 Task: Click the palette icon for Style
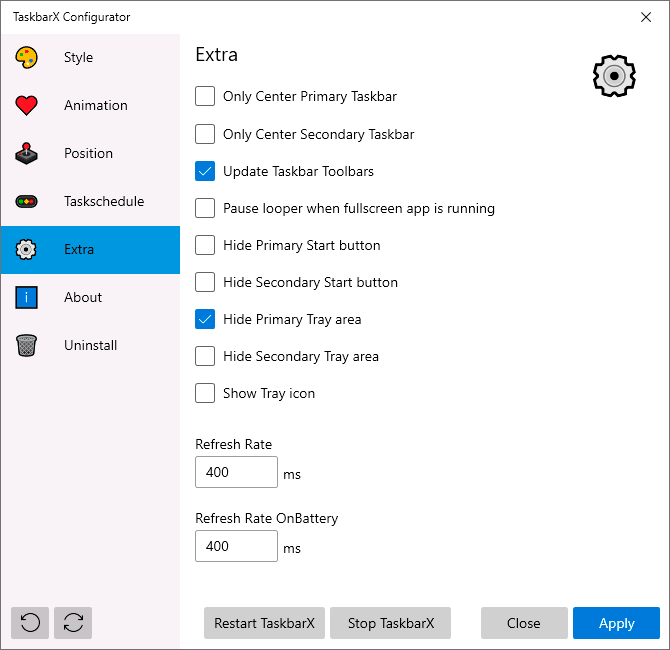point(27,58)
